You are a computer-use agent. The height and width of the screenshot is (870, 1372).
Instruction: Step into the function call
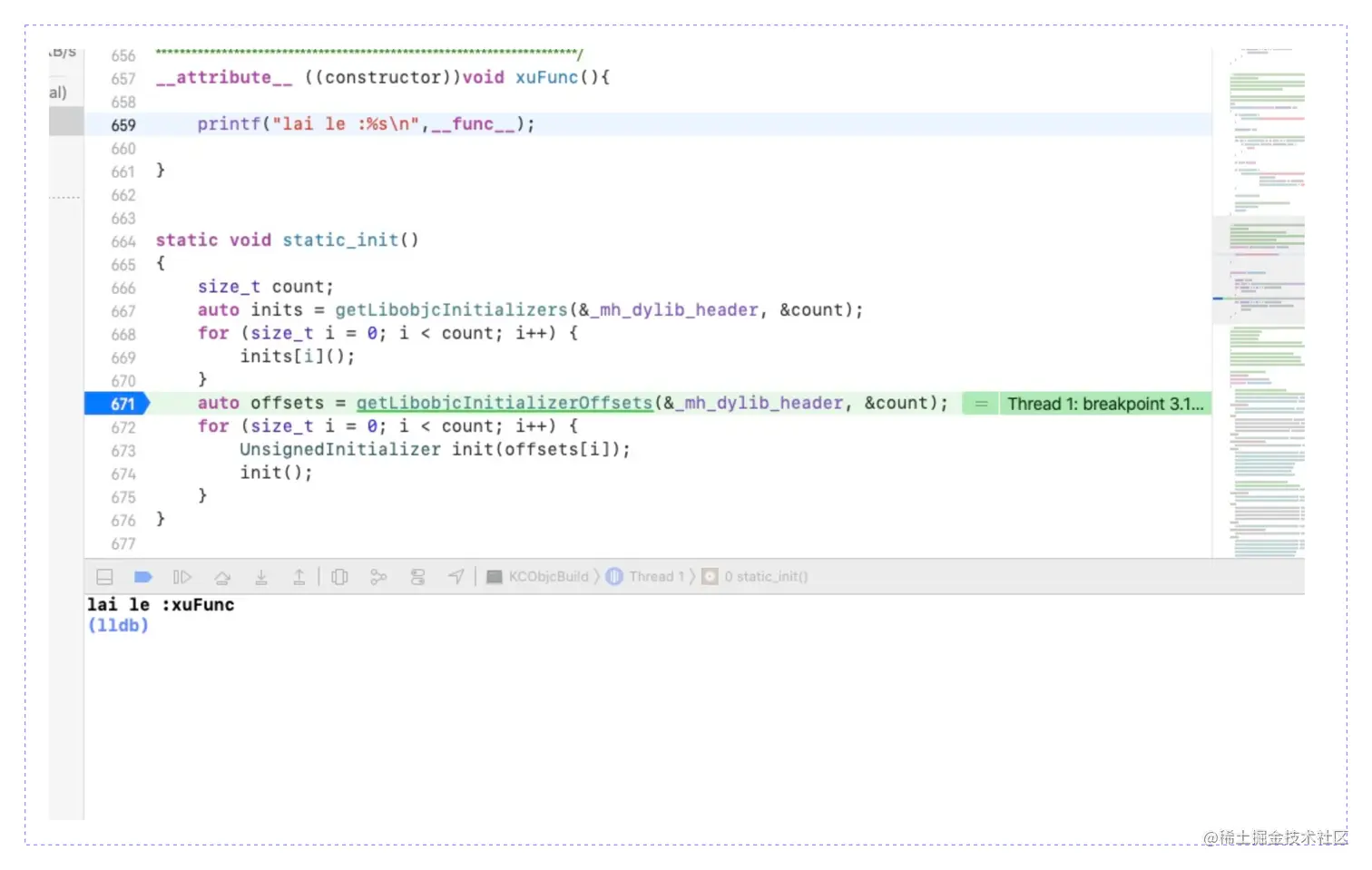pos(261,577)
